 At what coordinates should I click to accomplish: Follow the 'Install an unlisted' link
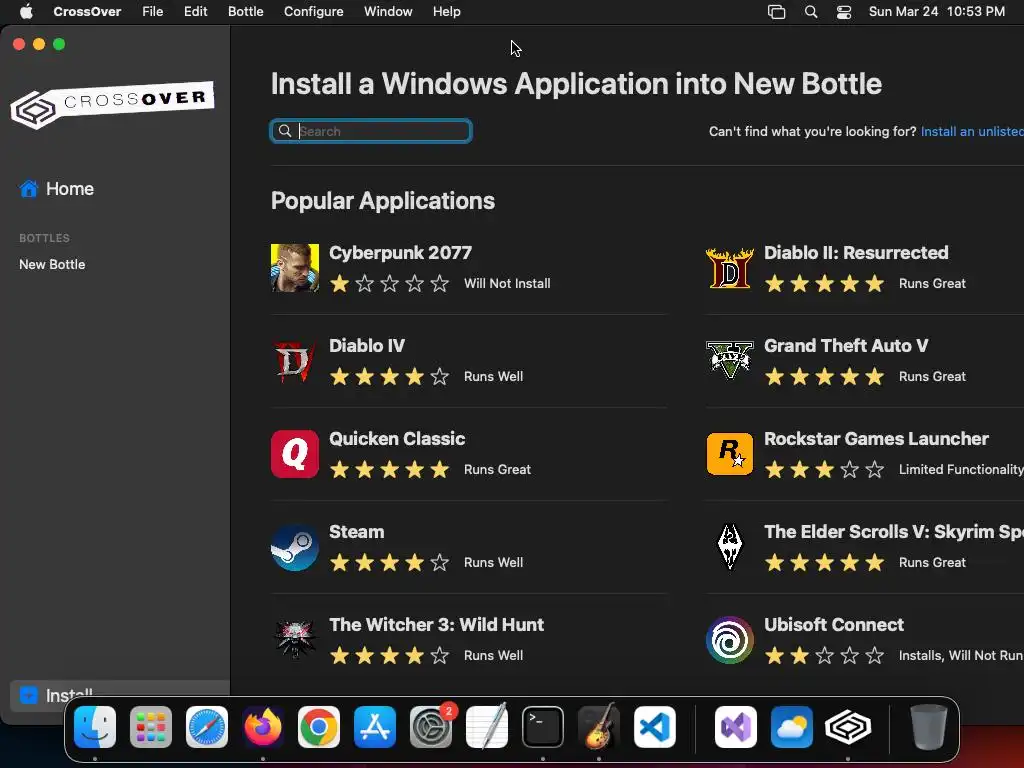click(x=972, y=131)
